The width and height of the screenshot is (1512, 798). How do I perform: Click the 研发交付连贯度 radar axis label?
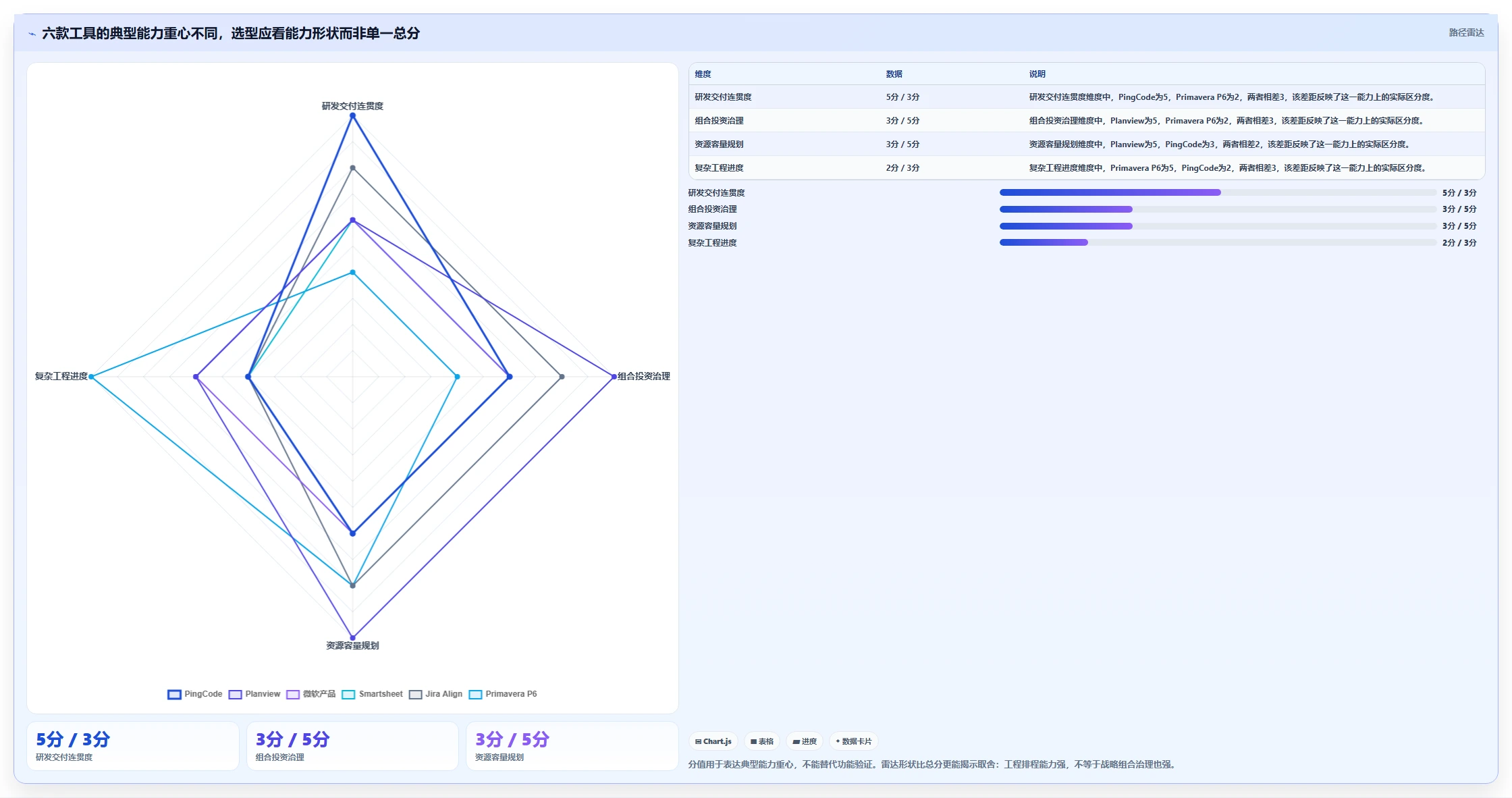[x=352, y=106]
